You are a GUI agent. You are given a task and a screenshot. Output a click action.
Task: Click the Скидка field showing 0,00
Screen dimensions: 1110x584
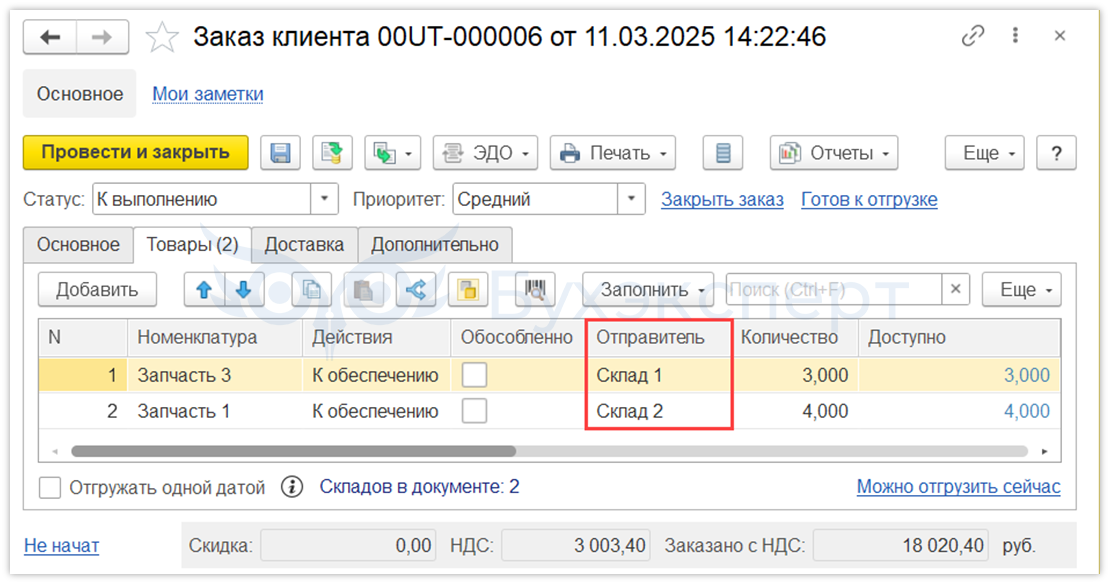tap(348, 546)
